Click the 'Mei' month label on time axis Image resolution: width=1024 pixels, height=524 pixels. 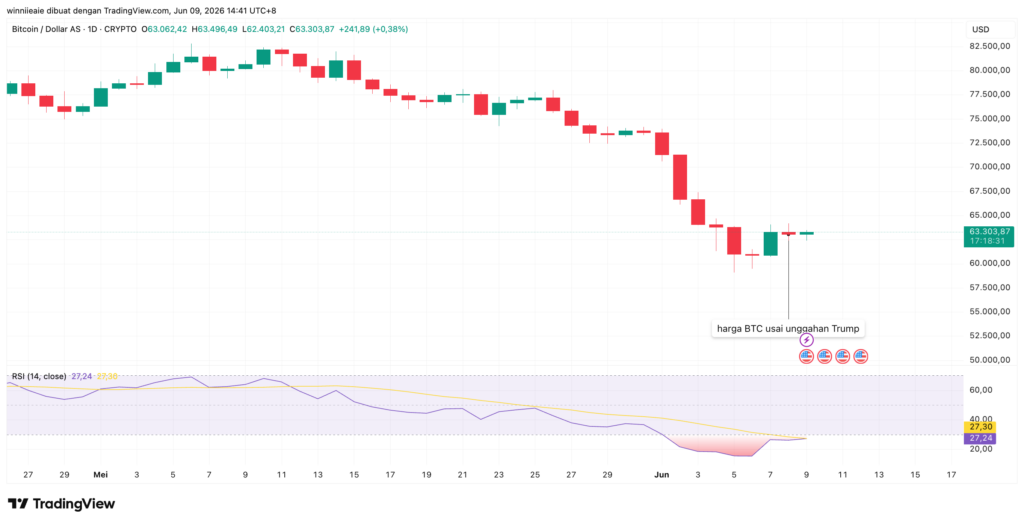(100, 475)
